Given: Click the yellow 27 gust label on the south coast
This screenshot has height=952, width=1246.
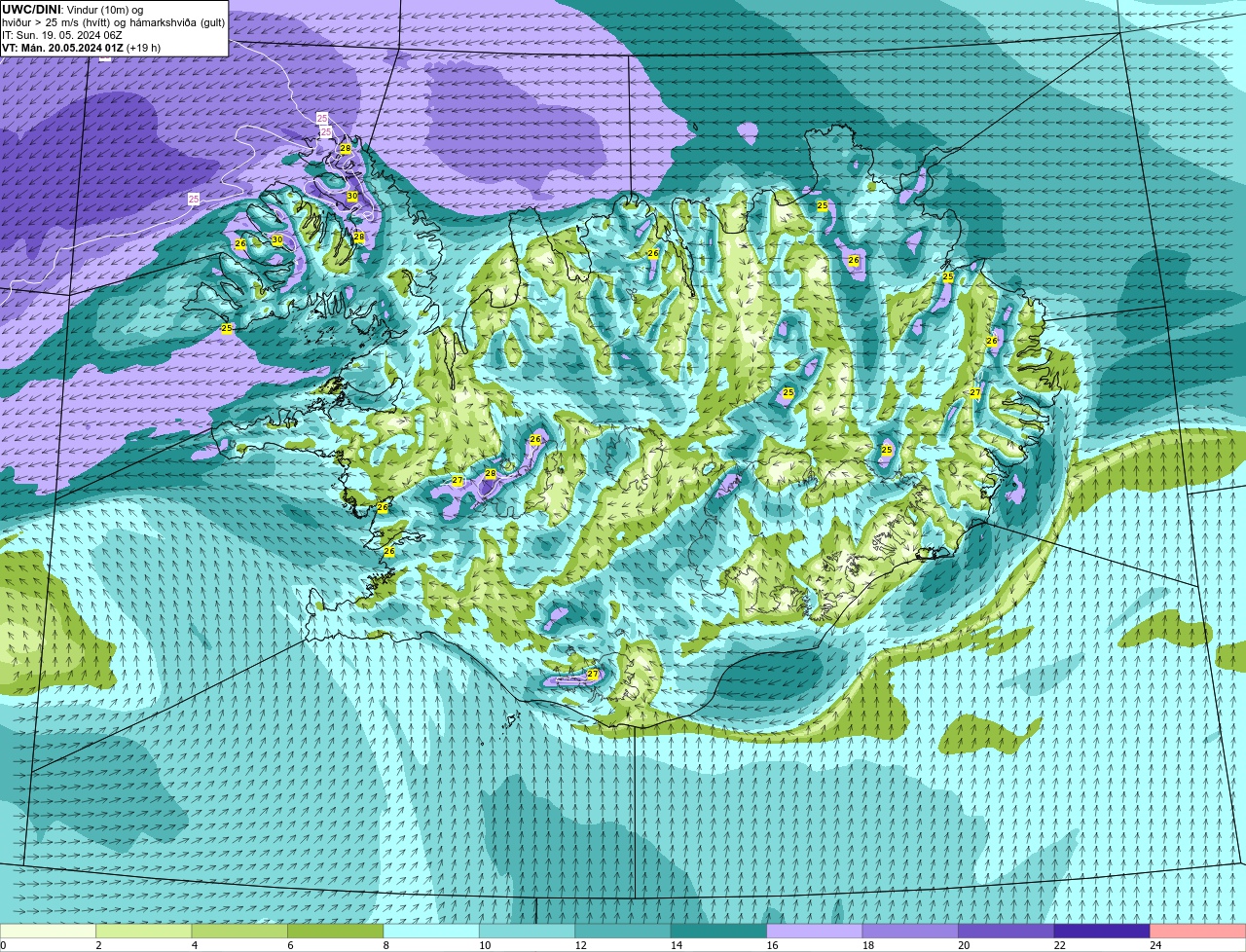Looking at the screenshot, I should 593,674.
